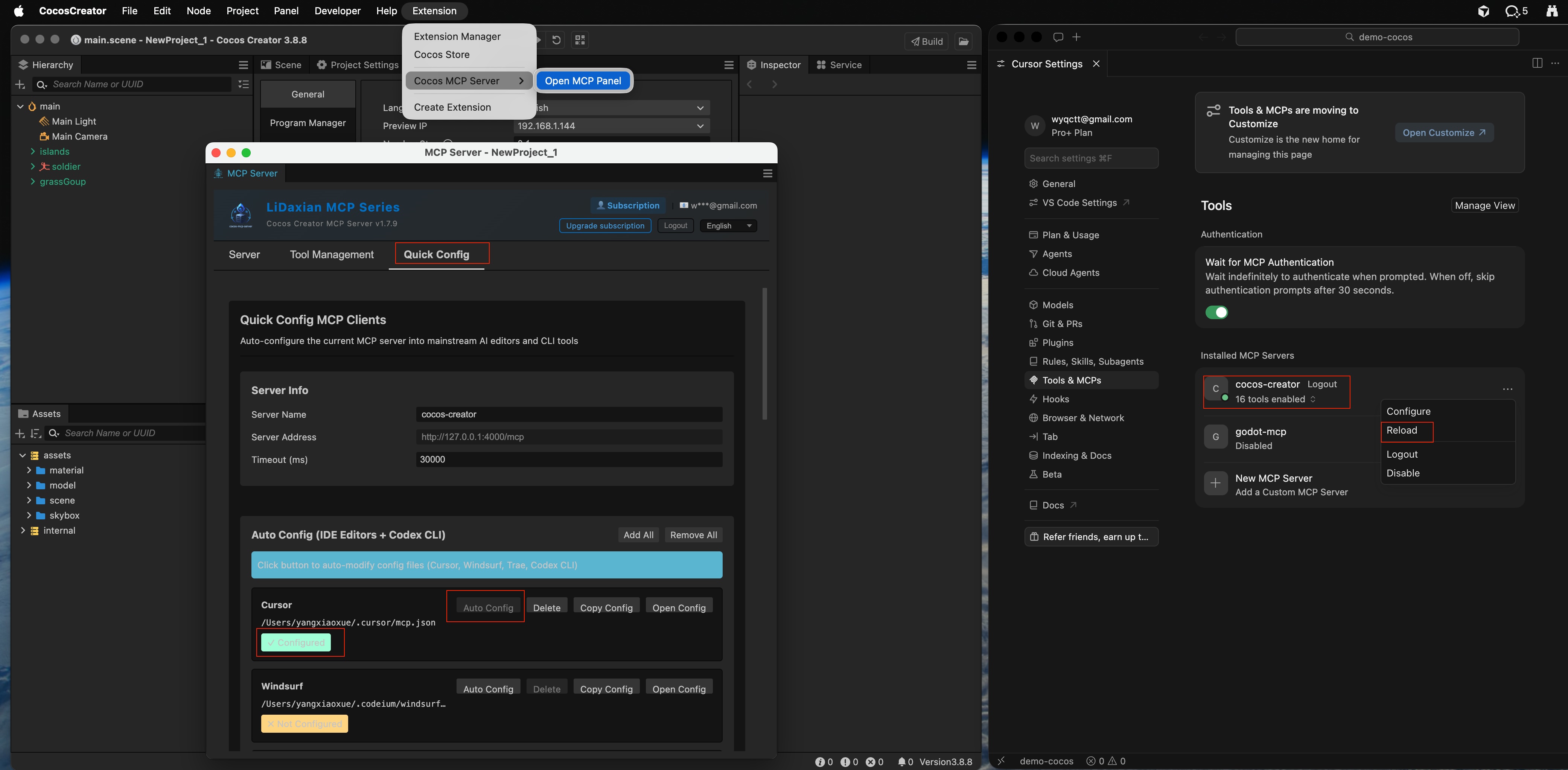Open Cursor editor more actions ellipsis

point(1555,63)
